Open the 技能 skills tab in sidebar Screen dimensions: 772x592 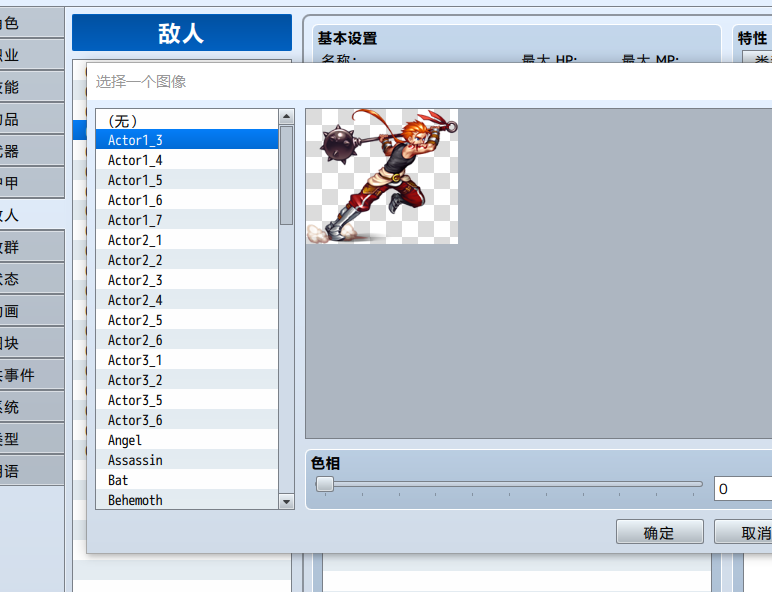32,87
